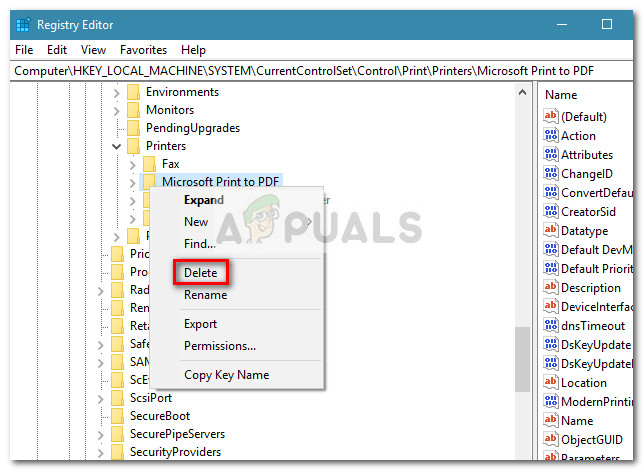Click the ScsiPort folder icon
The image size is (644, 471).
[x=117, y=398]
